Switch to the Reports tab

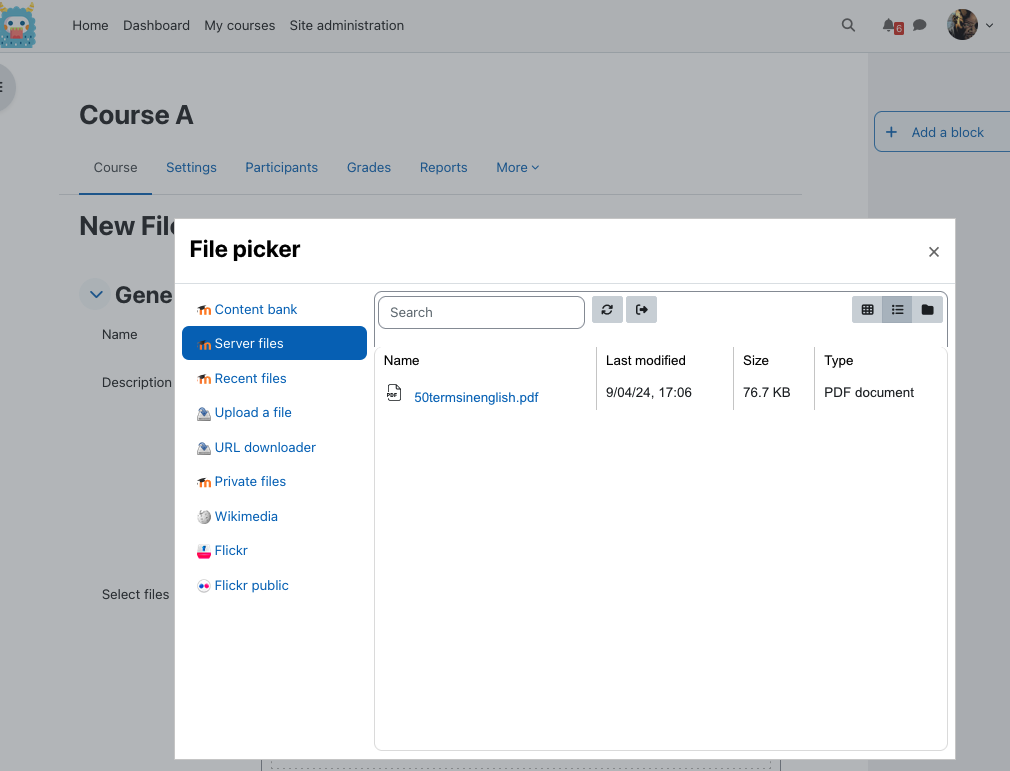click(x=443, y=167)
